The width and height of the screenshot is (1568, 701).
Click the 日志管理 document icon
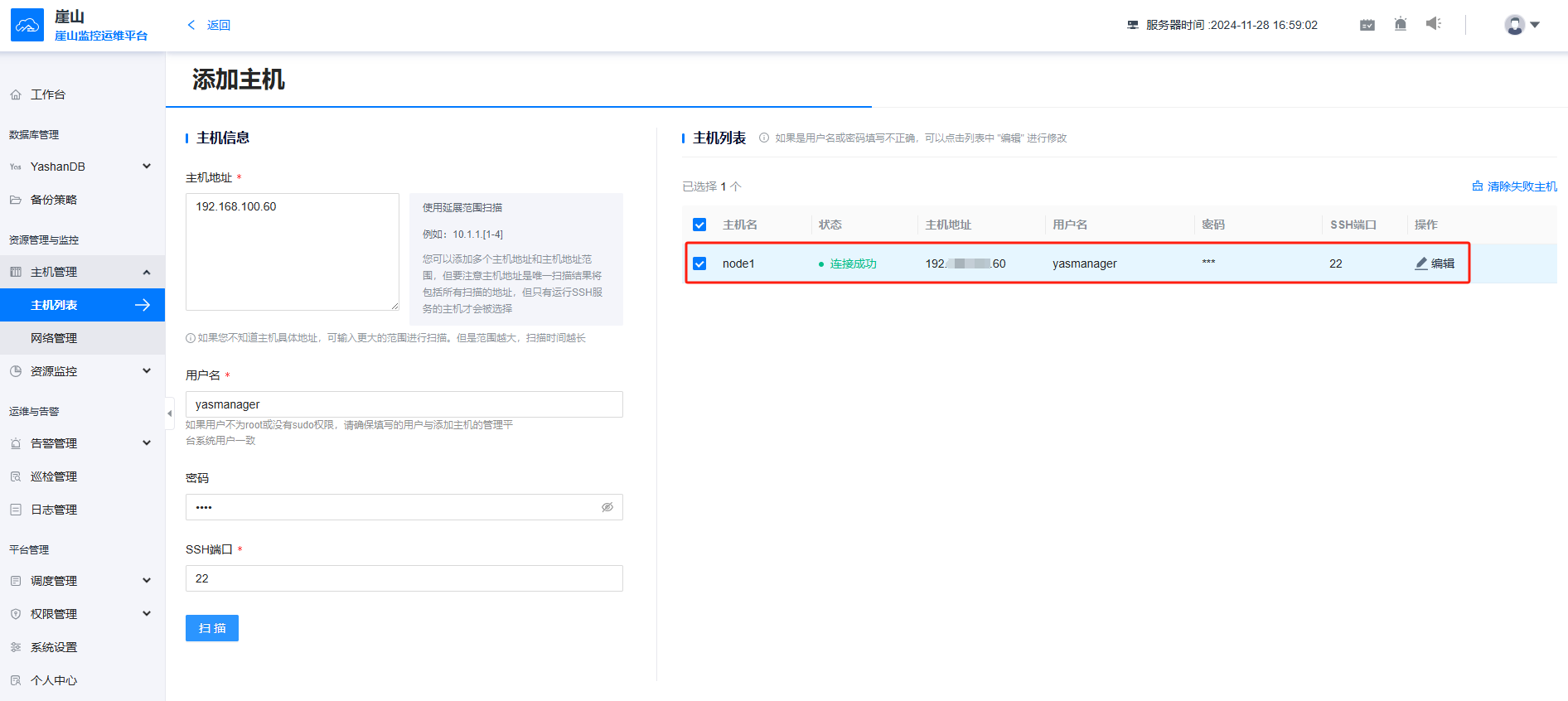point(16,510)
